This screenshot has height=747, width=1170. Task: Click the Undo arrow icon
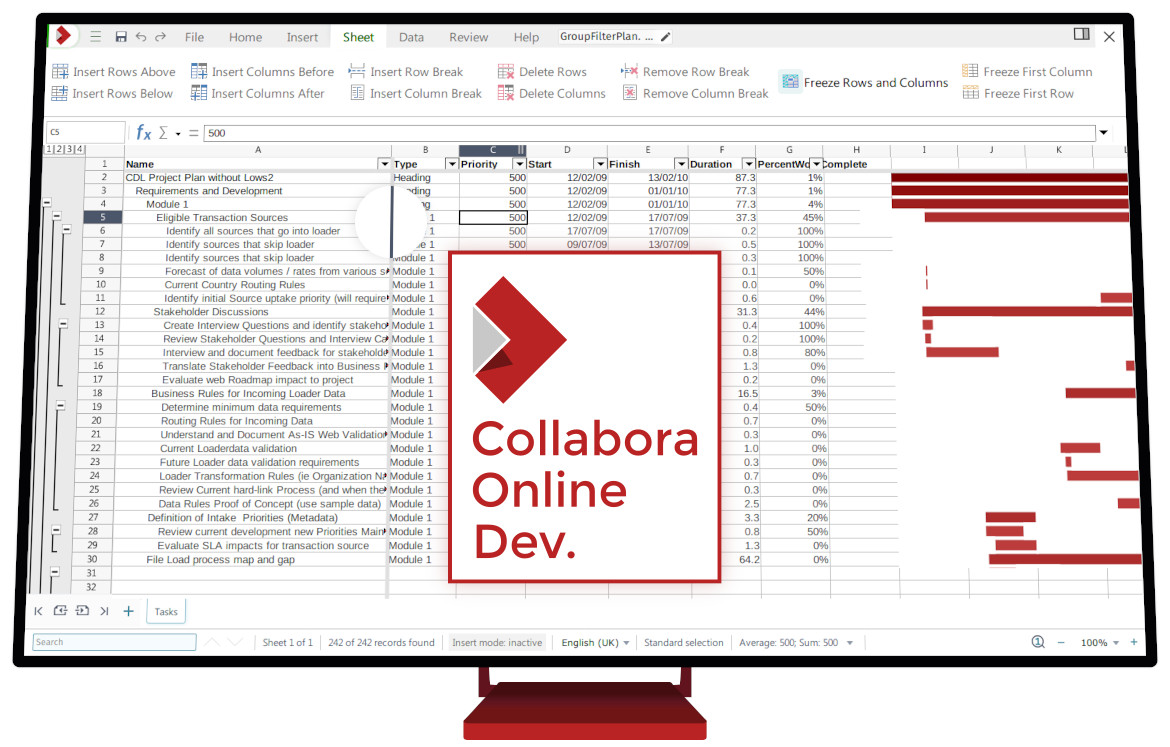(x=141, y=37)
